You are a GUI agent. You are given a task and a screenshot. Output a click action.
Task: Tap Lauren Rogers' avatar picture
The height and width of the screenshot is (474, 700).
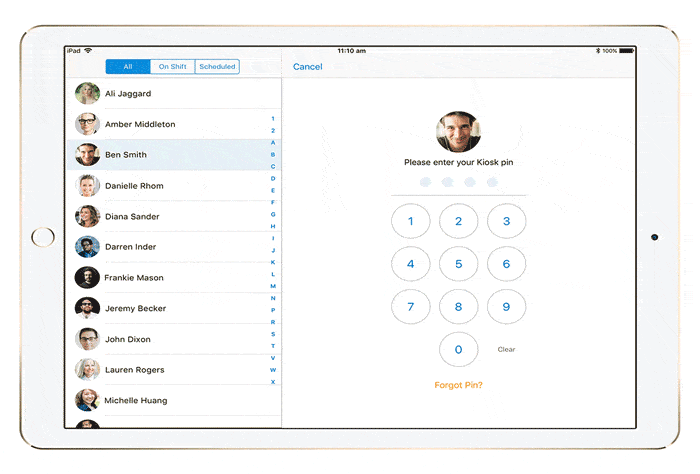(x=87, y=370)
